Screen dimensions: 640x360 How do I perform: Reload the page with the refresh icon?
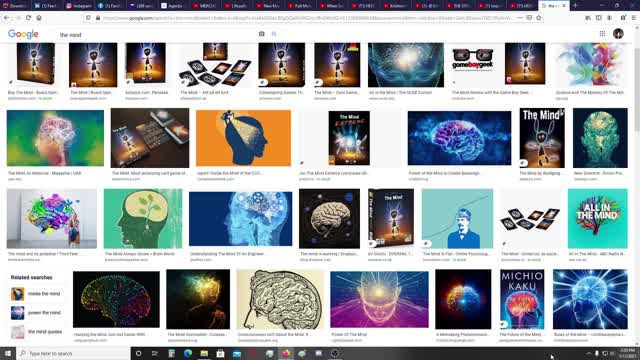28,18
